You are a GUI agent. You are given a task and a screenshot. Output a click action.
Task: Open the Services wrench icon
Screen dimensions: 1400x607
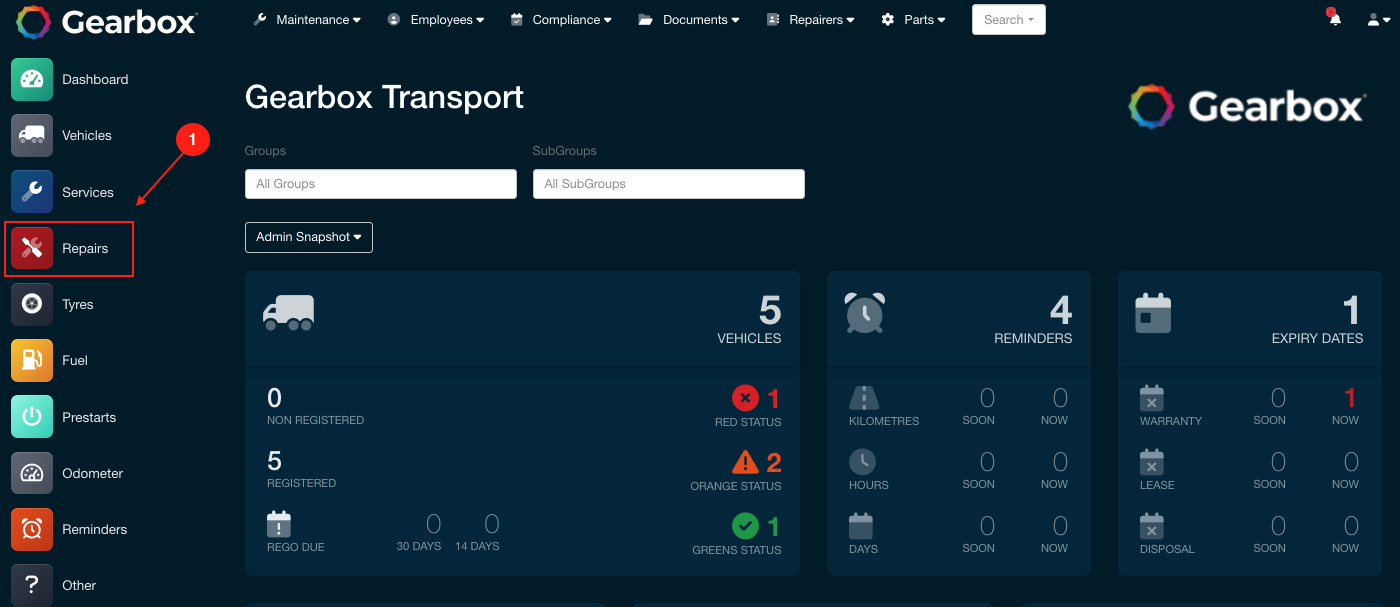32,192
